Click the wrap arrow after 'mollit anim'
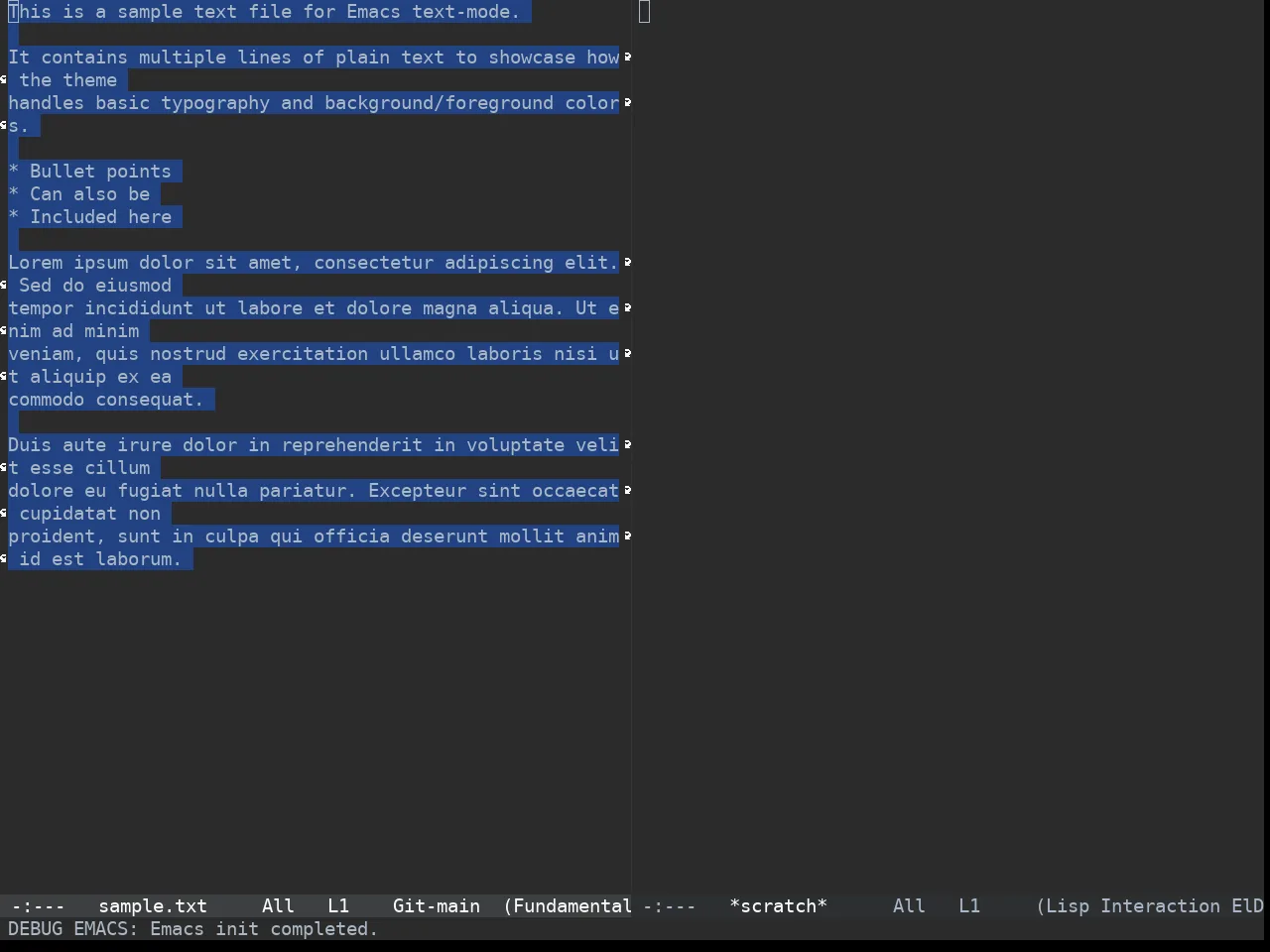 (627, 535)
